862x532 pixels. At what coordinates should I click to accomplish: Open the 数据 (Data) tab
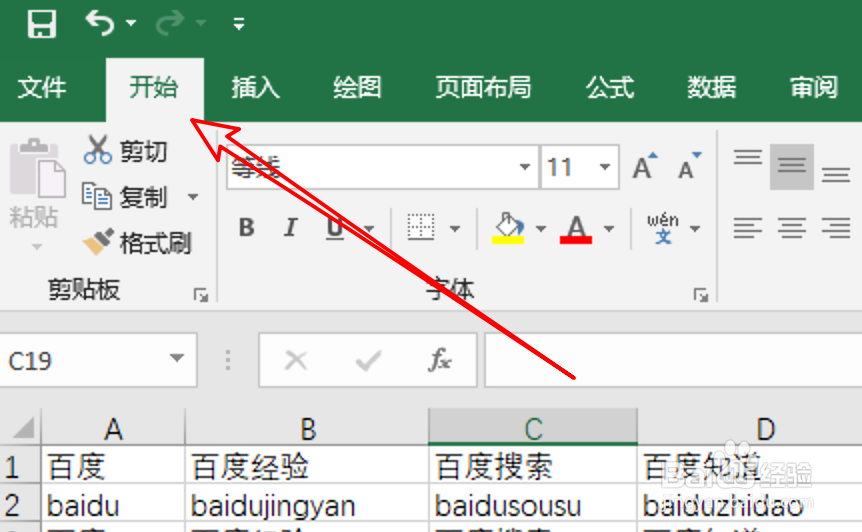click(711, 87)
